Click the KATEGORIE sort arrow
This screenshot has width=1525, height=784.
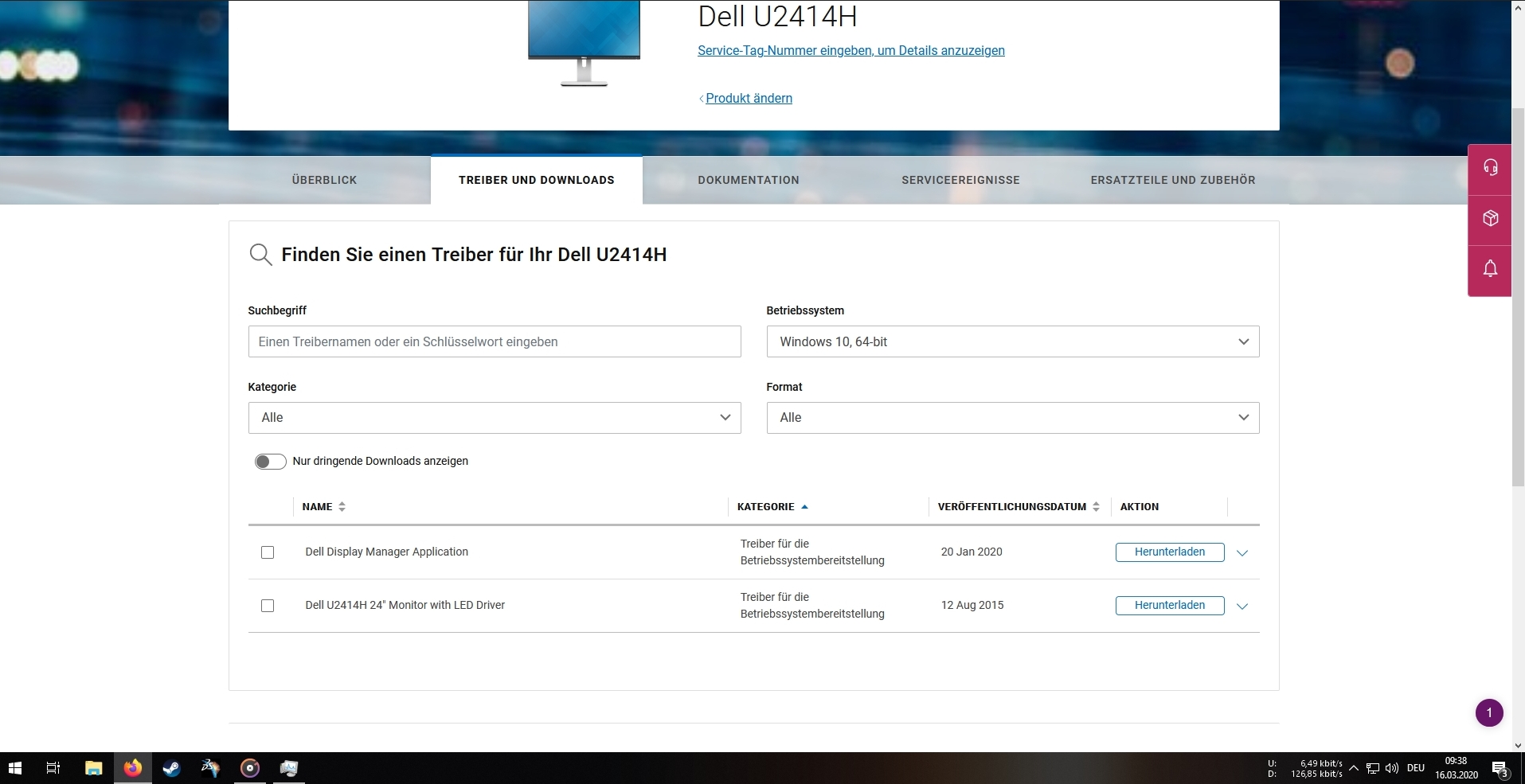coord(804,506)
